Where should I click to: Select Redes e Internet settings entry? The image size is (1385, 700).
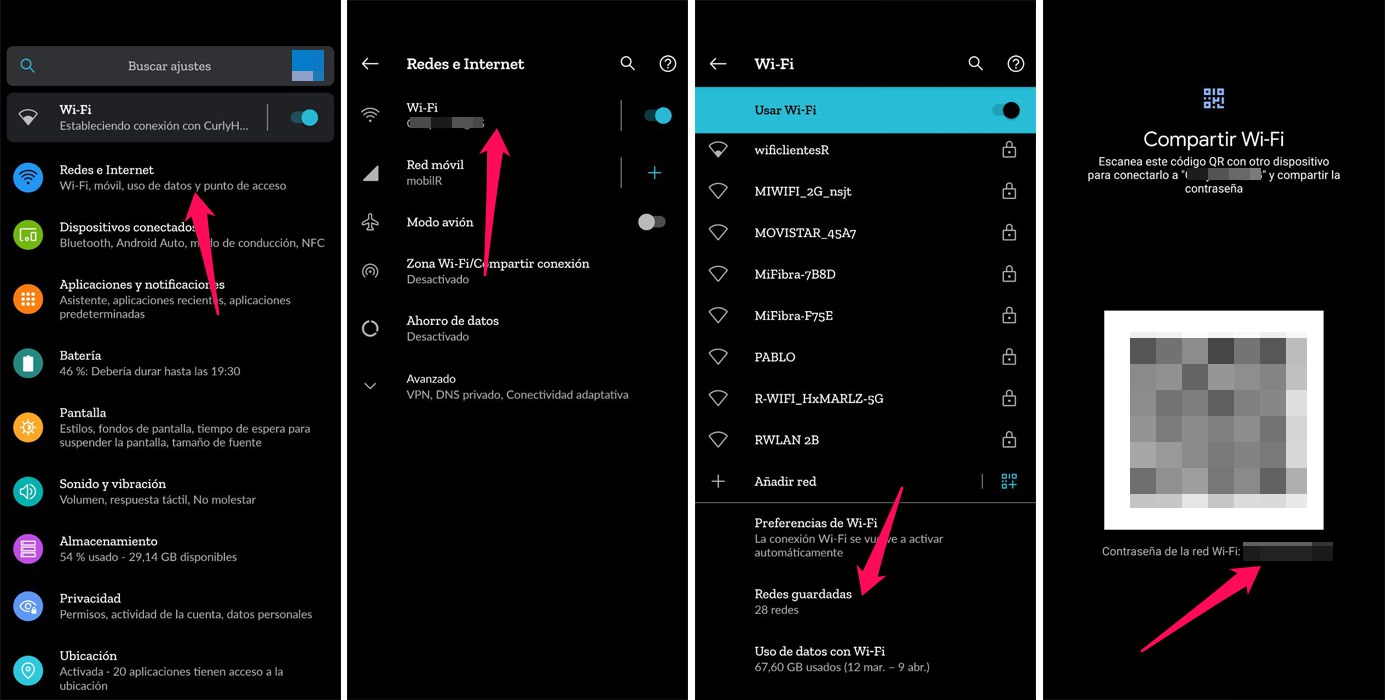pos(170,177)
